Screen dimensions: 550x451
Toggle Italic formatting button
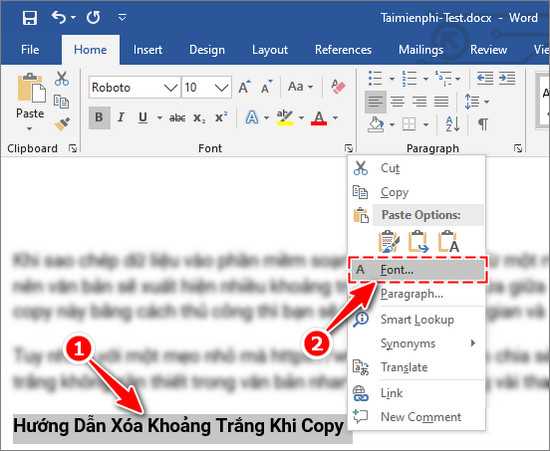[121, 117]
